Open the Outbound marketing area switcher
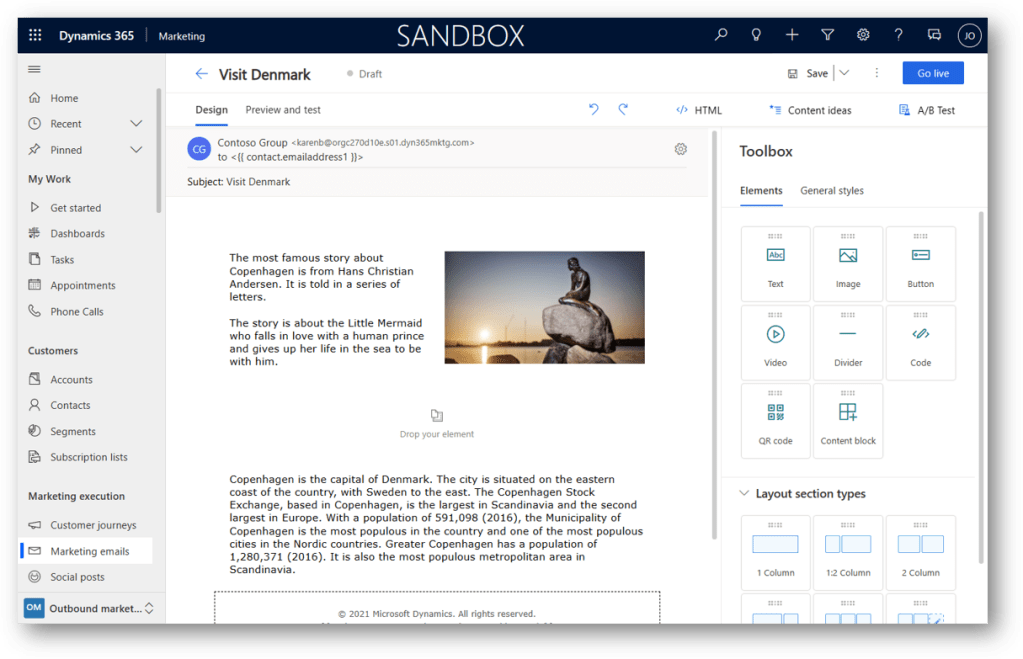1023x659 pixels. pos(89,608)
